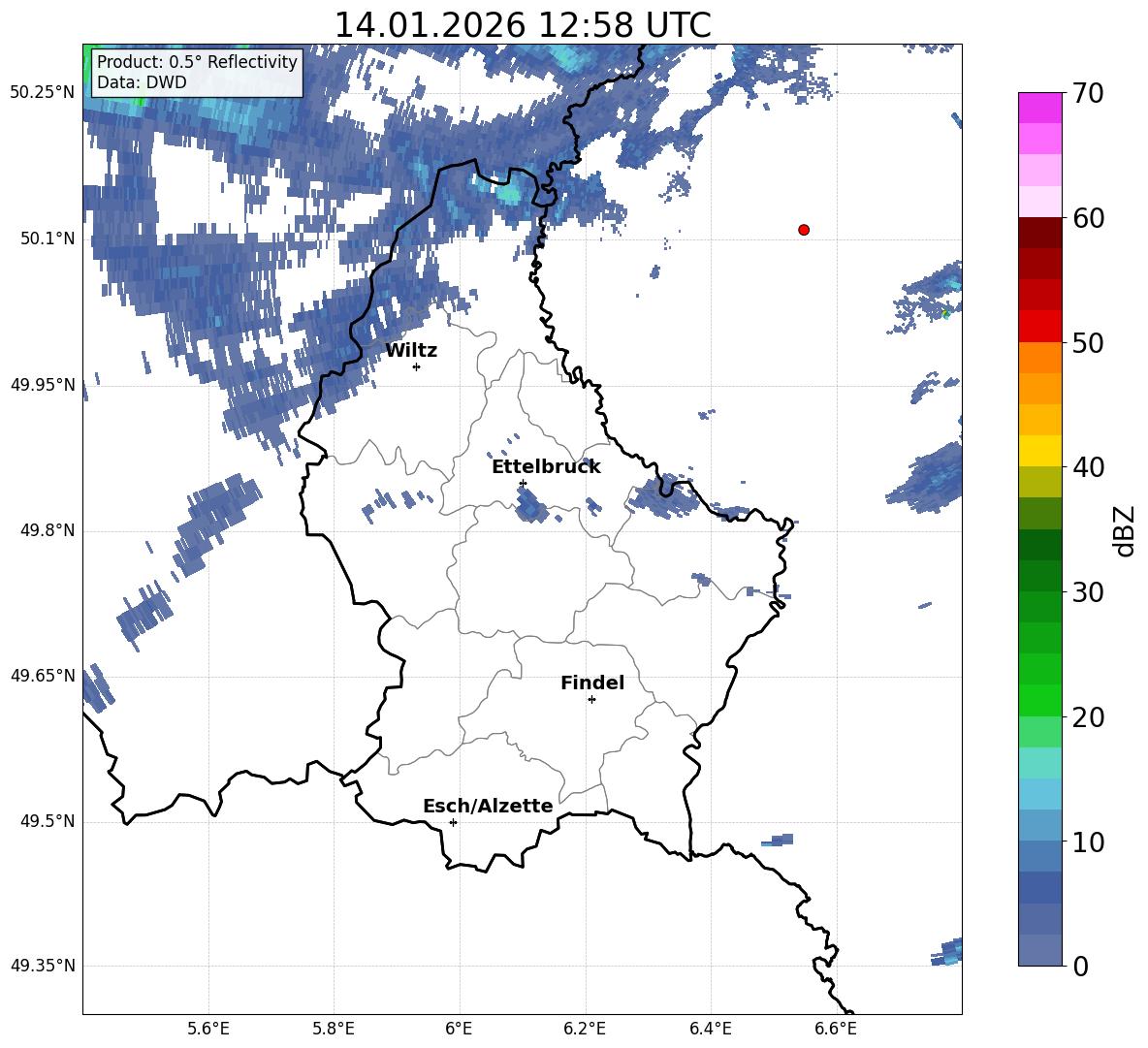The width and height of the screenshot is (1148, 1048).
Task: Click the Findel station cross marker
Action: tap(591, 700)
